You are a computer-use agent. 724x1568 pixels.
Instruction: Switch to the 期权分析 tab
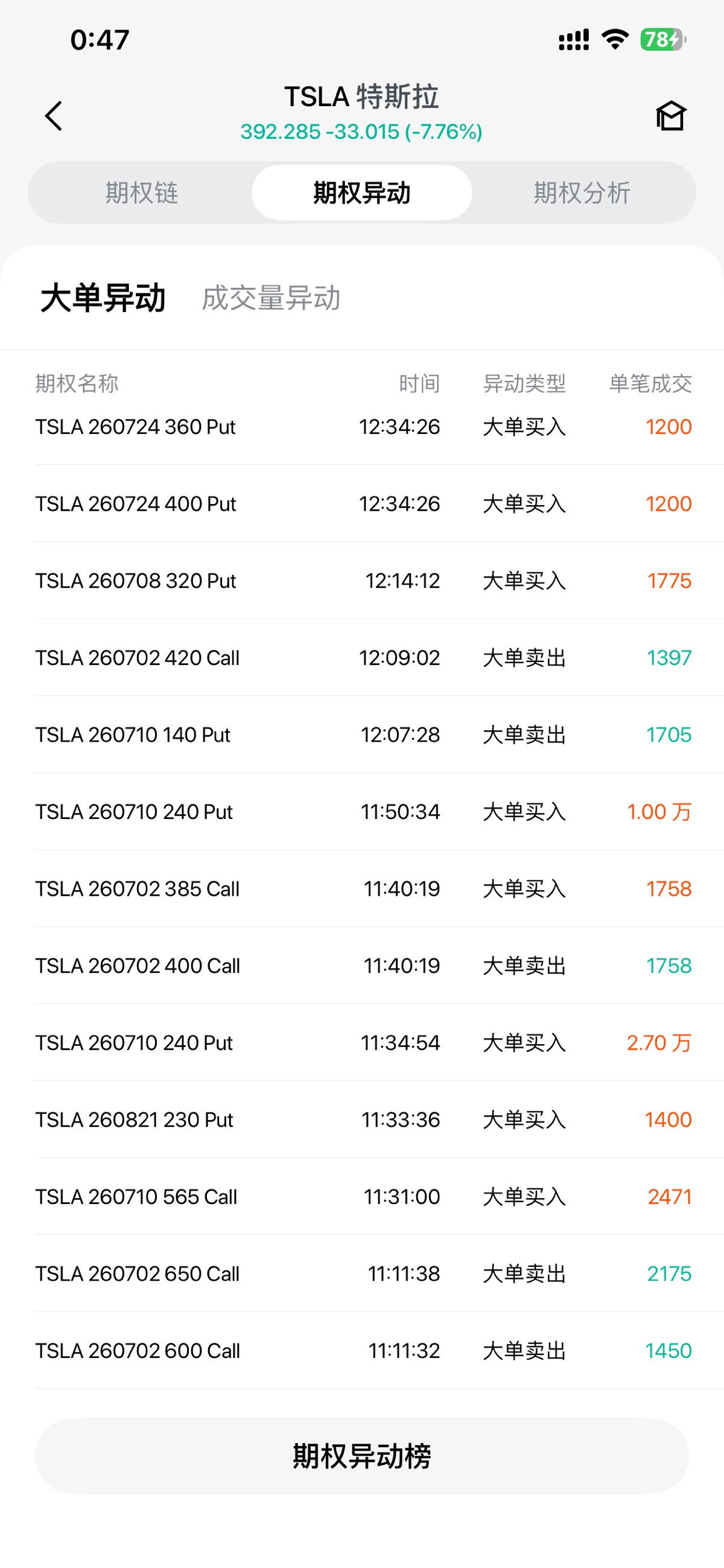[582, 193]
